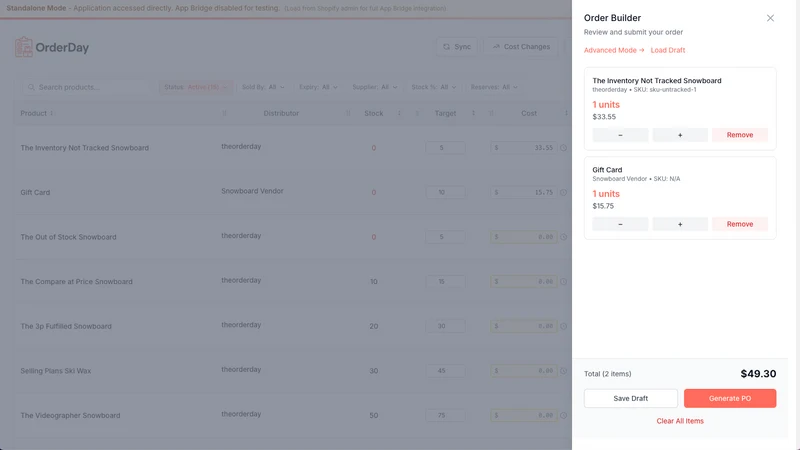Click the $49.30 order total
Viewport: 800px width, 450px height.
[x=758, y=374]
